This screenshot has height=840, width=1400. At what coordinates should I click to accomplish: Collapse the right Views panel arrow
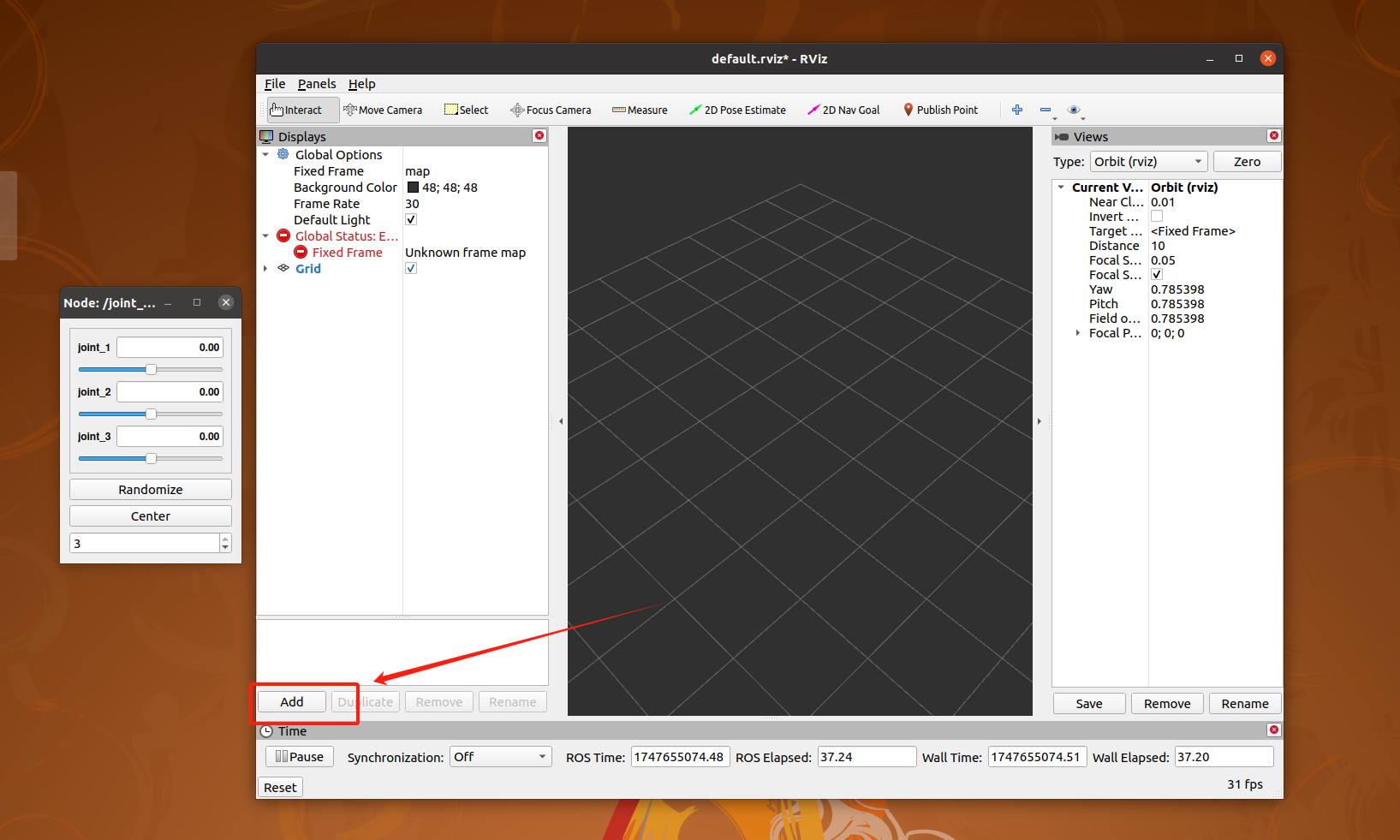[x=1040, y=421]
